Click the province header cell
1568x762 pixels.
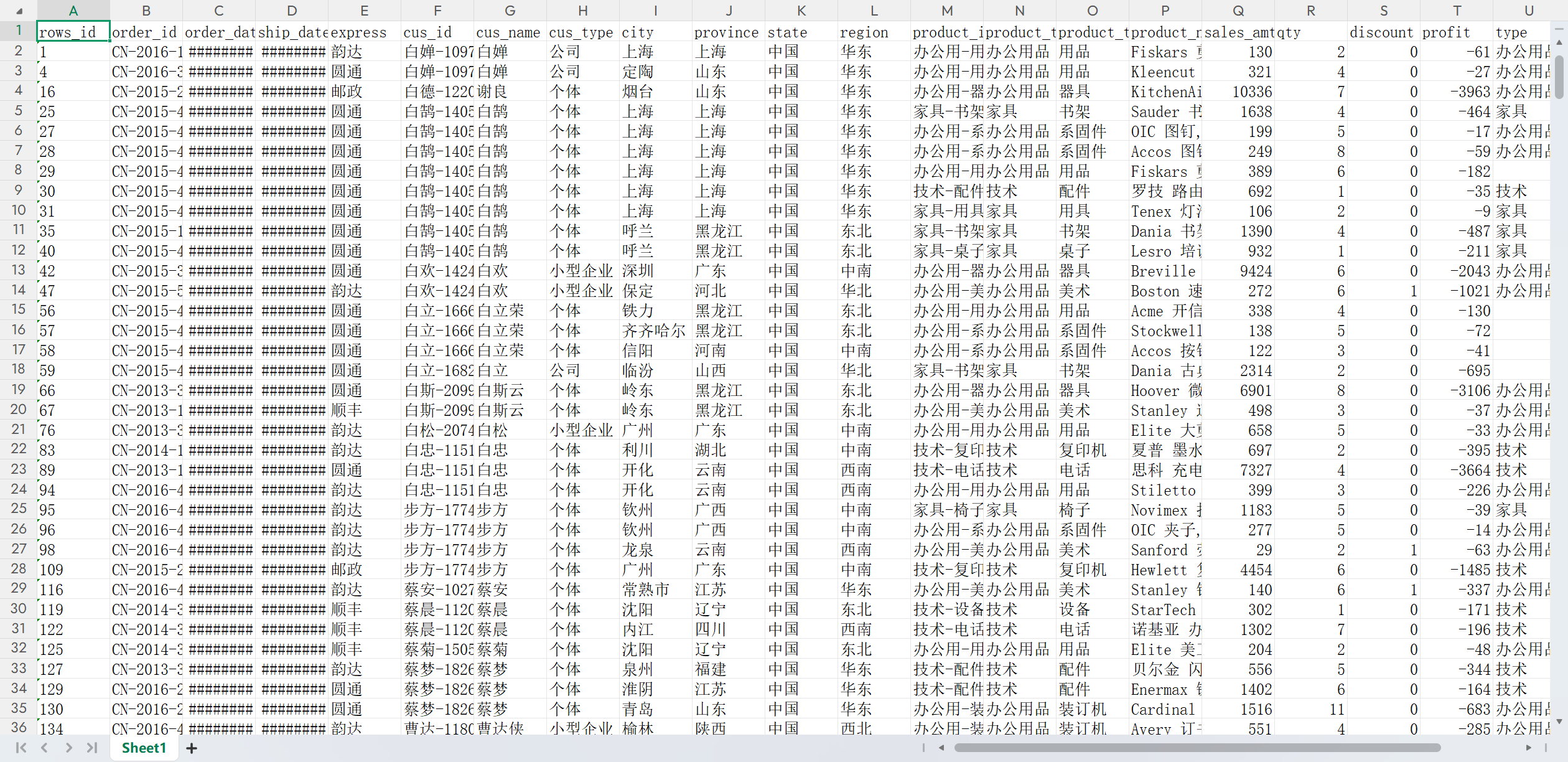pyautogui.click(x=729, y=32)
